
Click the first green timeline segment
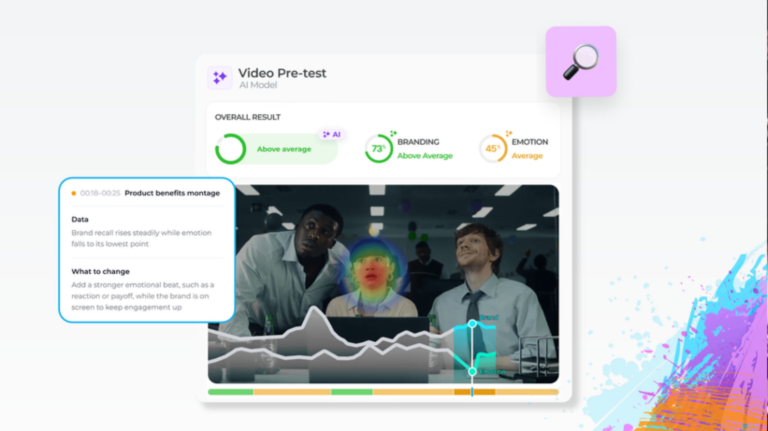(x=231, y=392)
